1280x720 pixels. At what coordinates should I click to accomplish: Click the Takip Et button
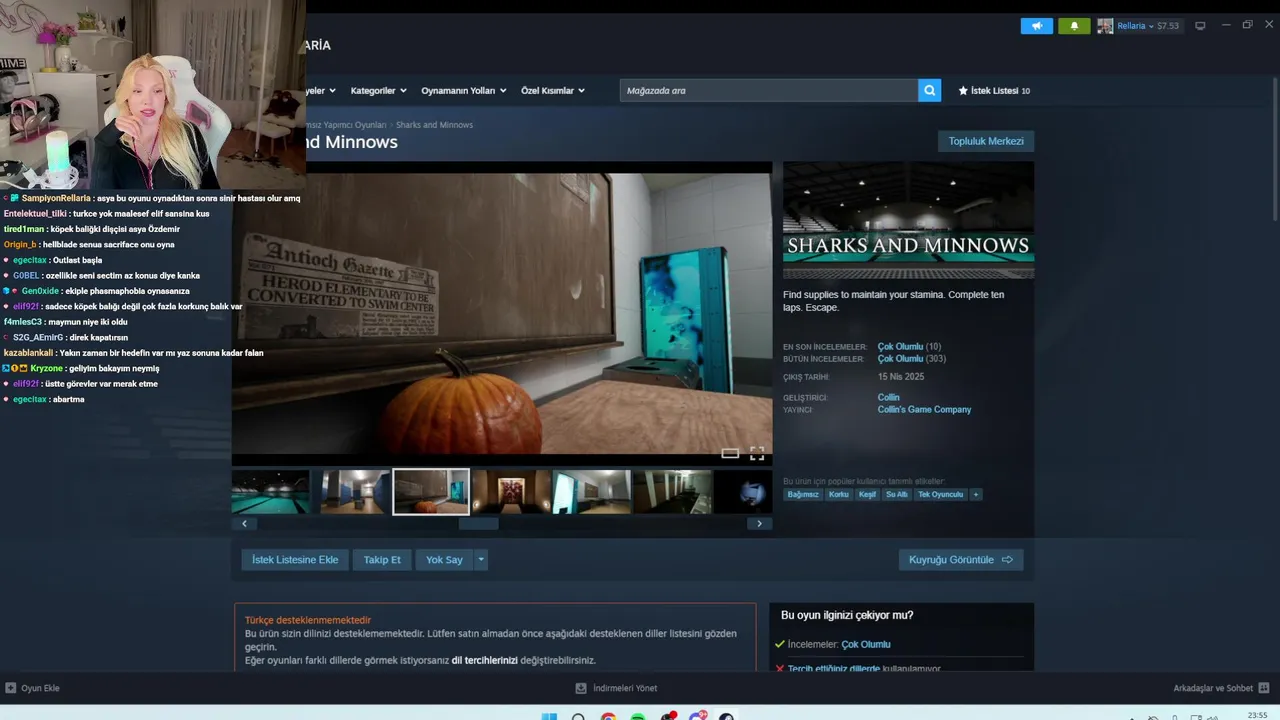[x=382, y=560]
